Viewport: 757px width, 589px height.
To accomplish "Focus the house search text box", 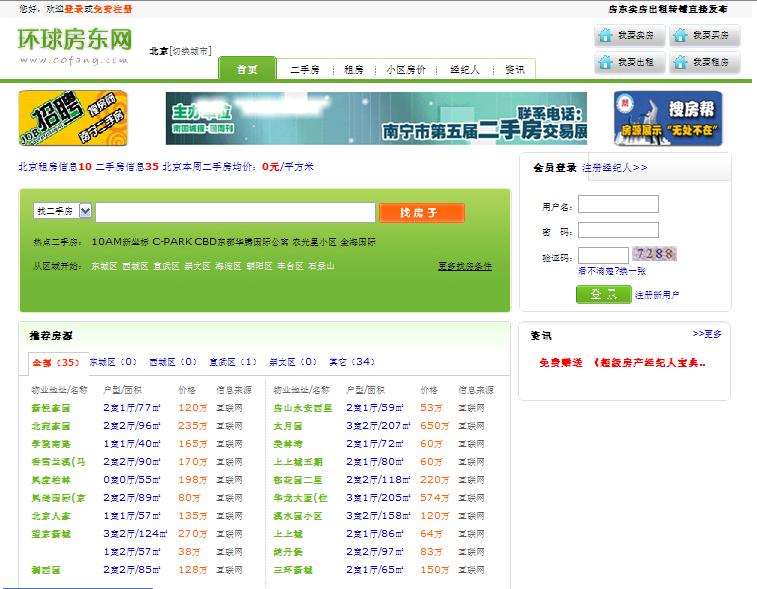I will pos(235,212).
